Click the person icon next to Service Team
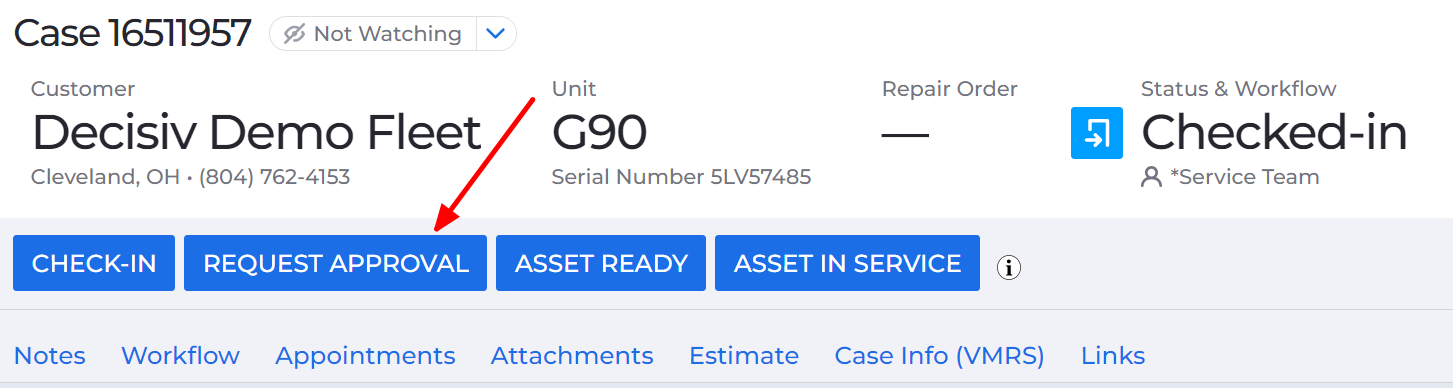This screenshot has height=388, width=1453. click(x=1152, y=177)
